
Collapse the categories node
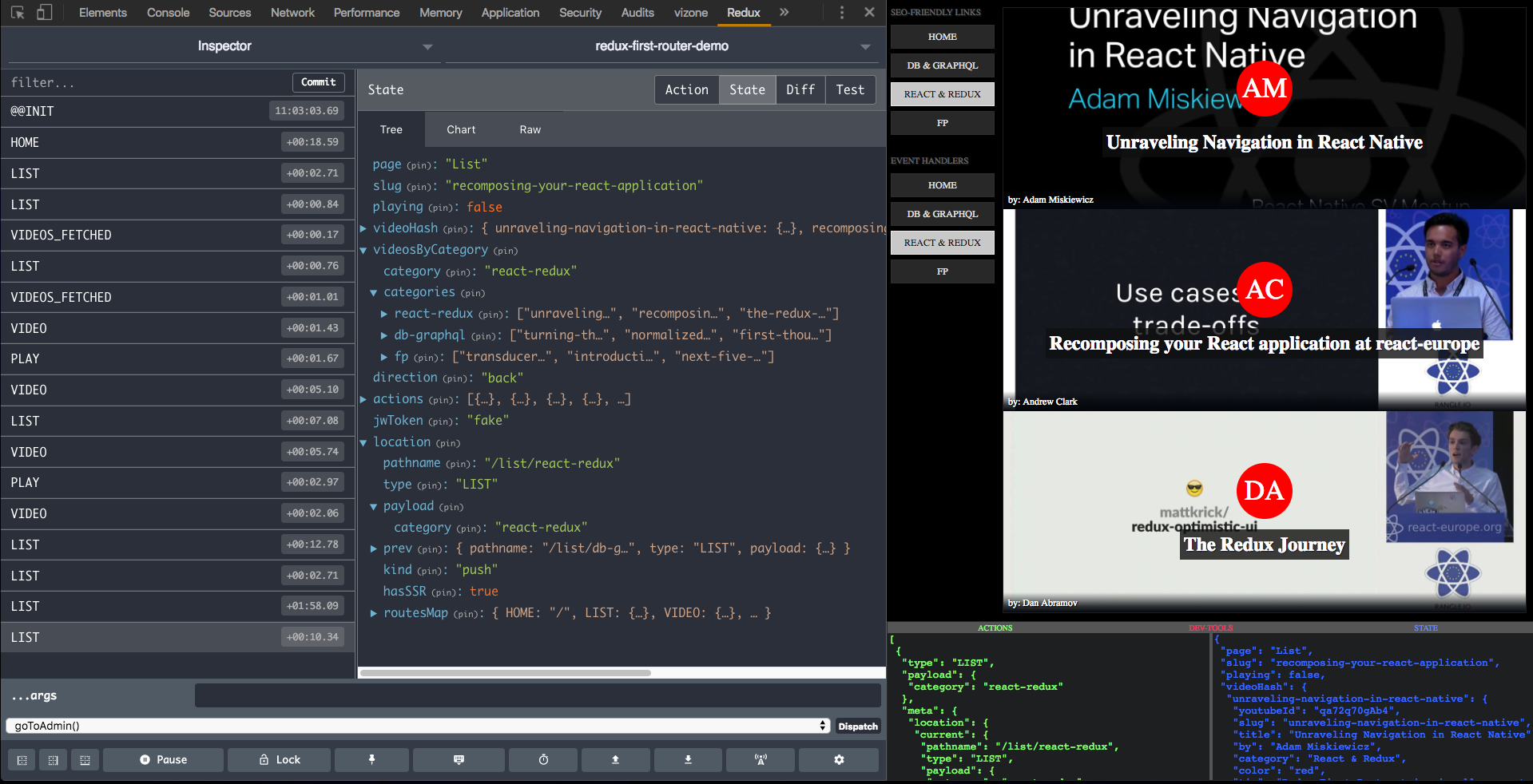click(373, 293)
